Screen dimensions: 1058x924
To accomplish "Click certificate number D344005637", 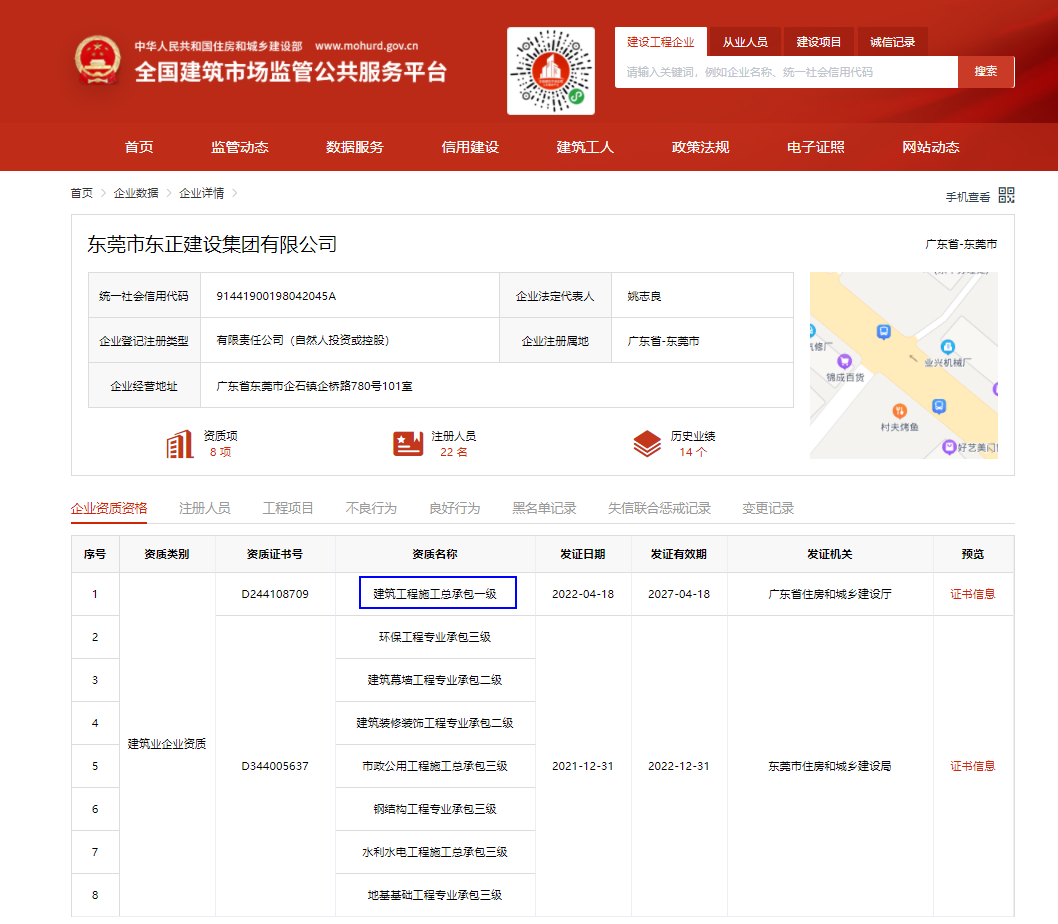I will click(x=275, y=766).
